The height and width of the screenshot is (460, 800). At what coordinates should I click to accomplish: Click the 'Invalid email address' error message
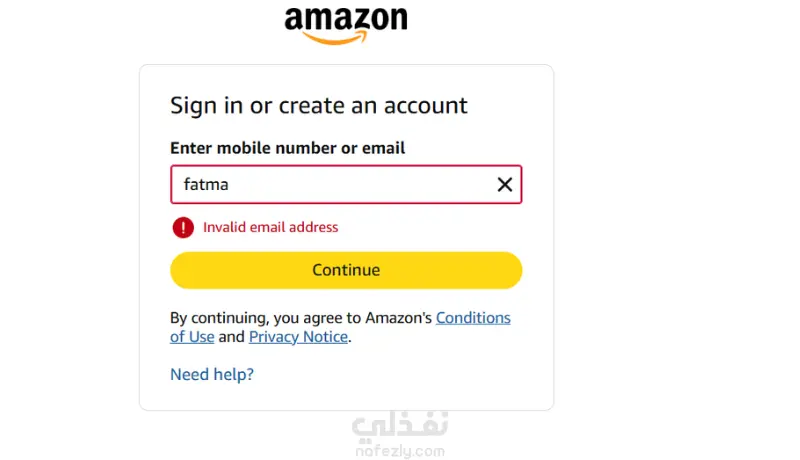point(270,227)
